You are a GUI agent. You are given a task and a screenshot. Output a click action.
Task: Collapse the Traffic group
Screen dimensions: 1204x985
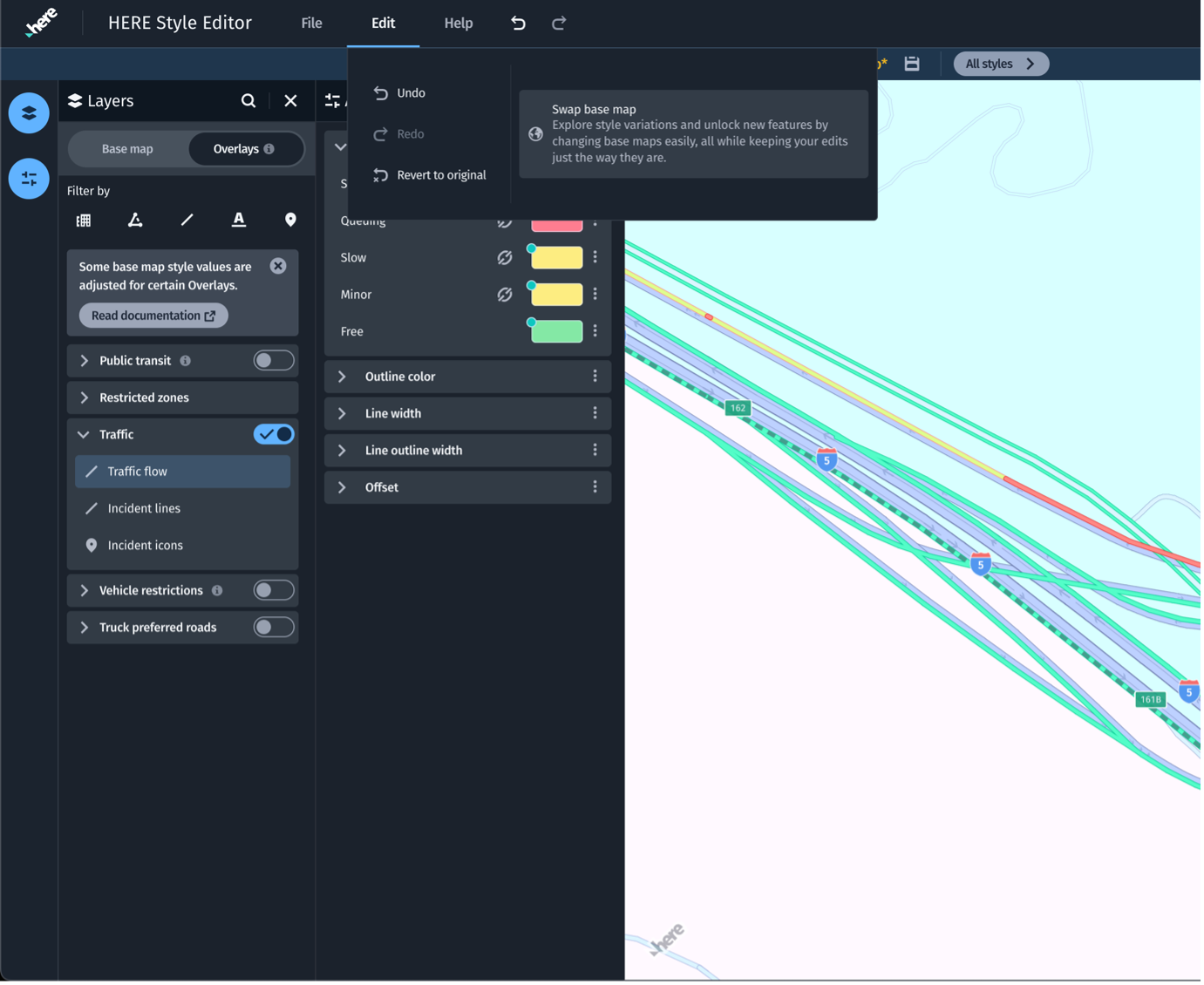(x=84, y=435)
